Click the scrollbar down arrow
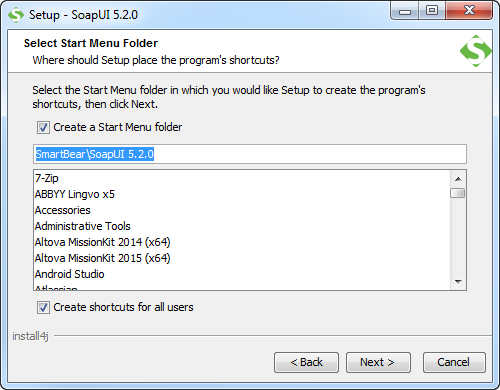Image resolution: width=500 pixels, height=390 pixels. coord(458,282)
